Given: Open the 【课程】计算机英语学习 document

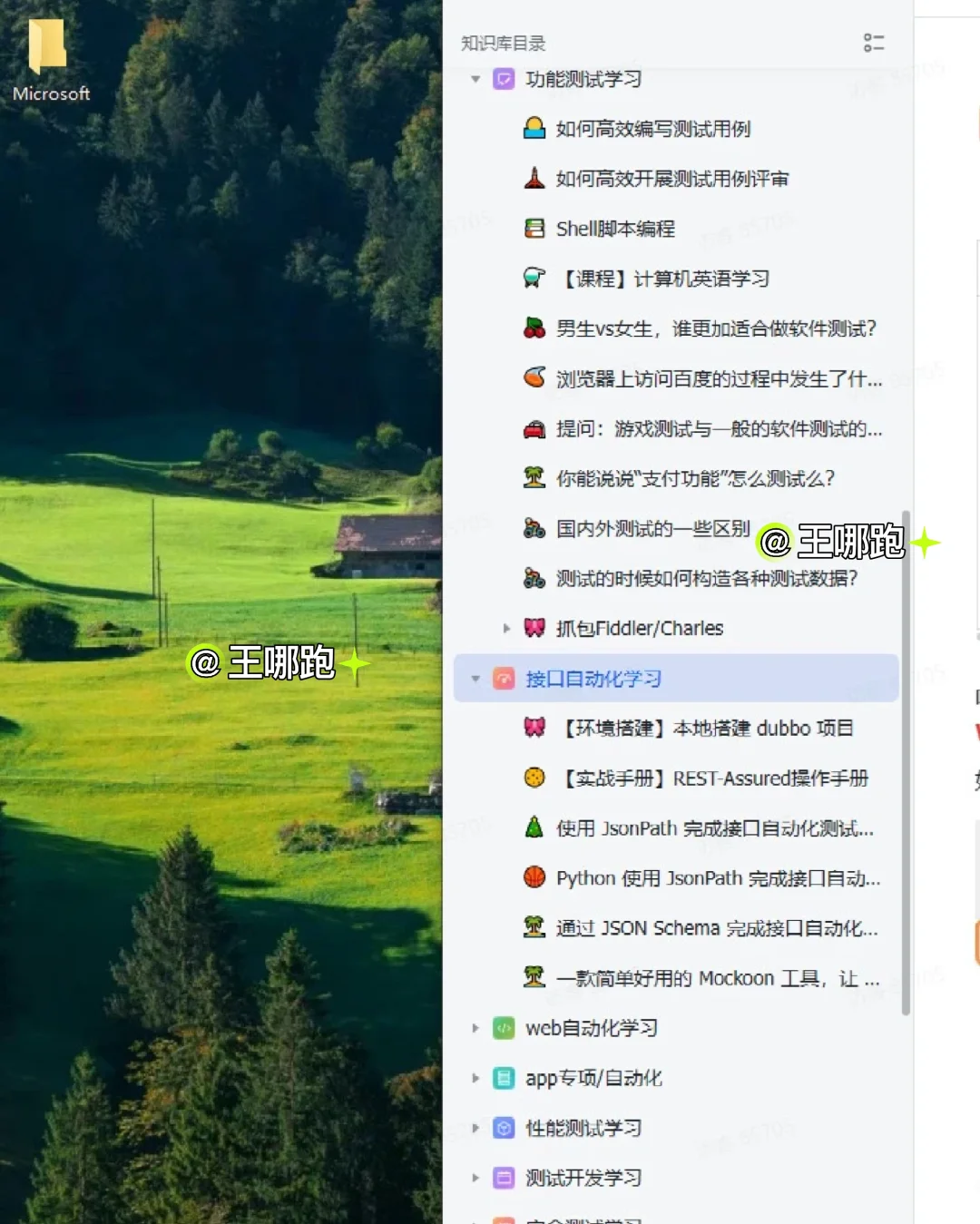Looking at the screenshot, I should [662, 279].
